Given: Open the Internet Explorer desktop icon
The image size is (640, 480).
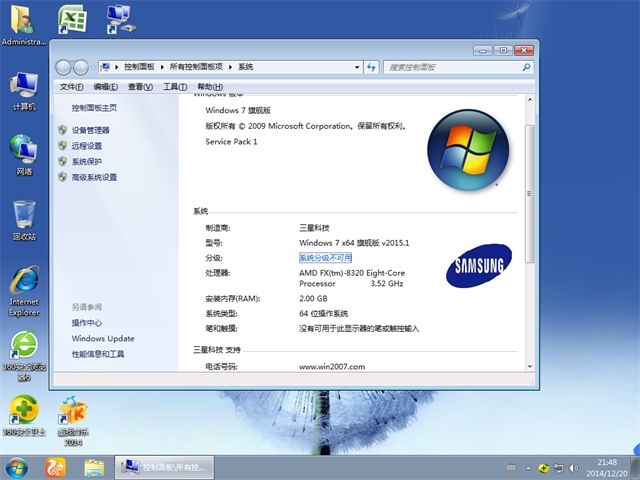Looking at the screenshot, I should click(x=24, y=285).
